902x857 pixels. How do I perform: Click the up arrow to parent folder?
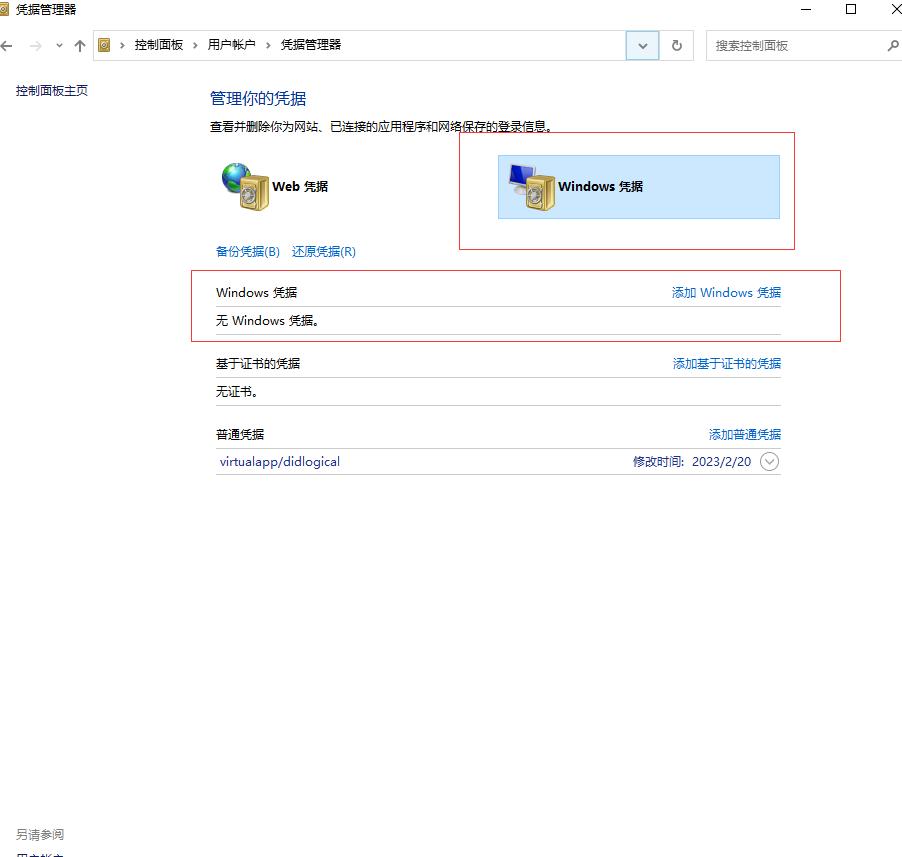coord(79,45)
